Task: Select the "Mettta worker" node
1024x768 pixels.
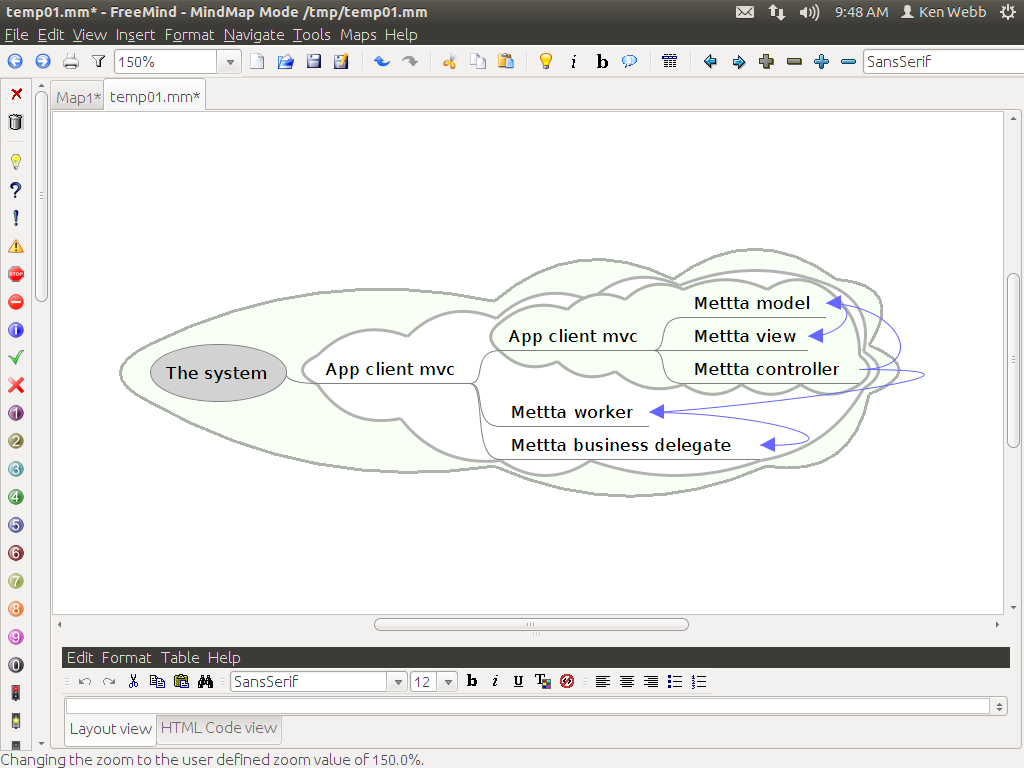Action: click(x=571, y=412)
